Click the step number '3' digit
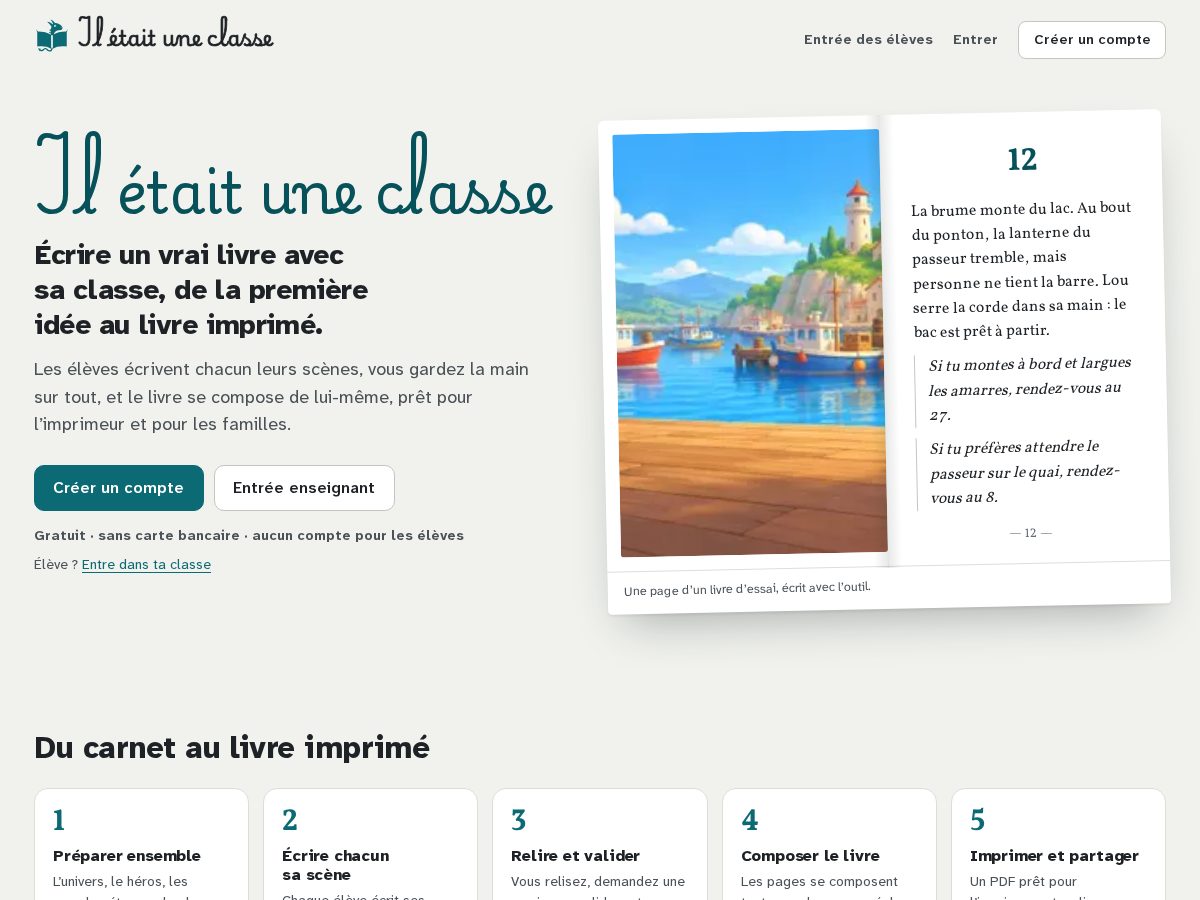Screen dimensions: 1200x900 (x=518, y=821)
